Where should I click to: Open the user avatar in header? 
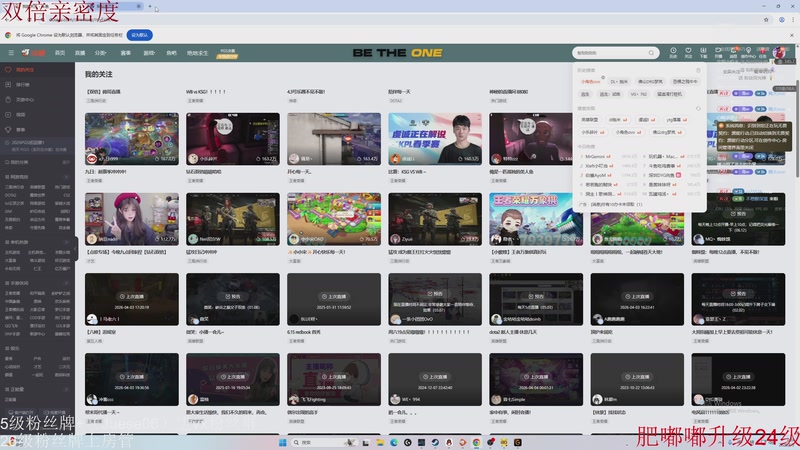click(x=780, y=52)
